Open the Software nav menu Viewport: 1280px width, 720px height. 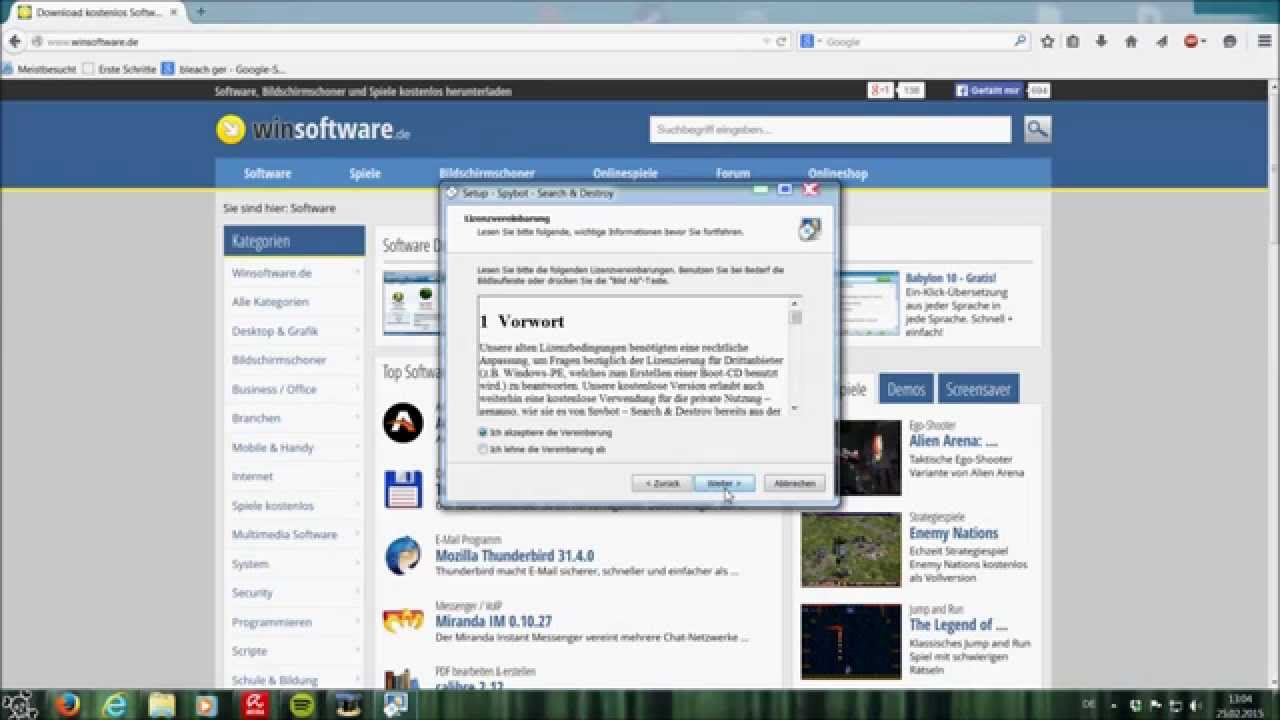coord(267,173)
